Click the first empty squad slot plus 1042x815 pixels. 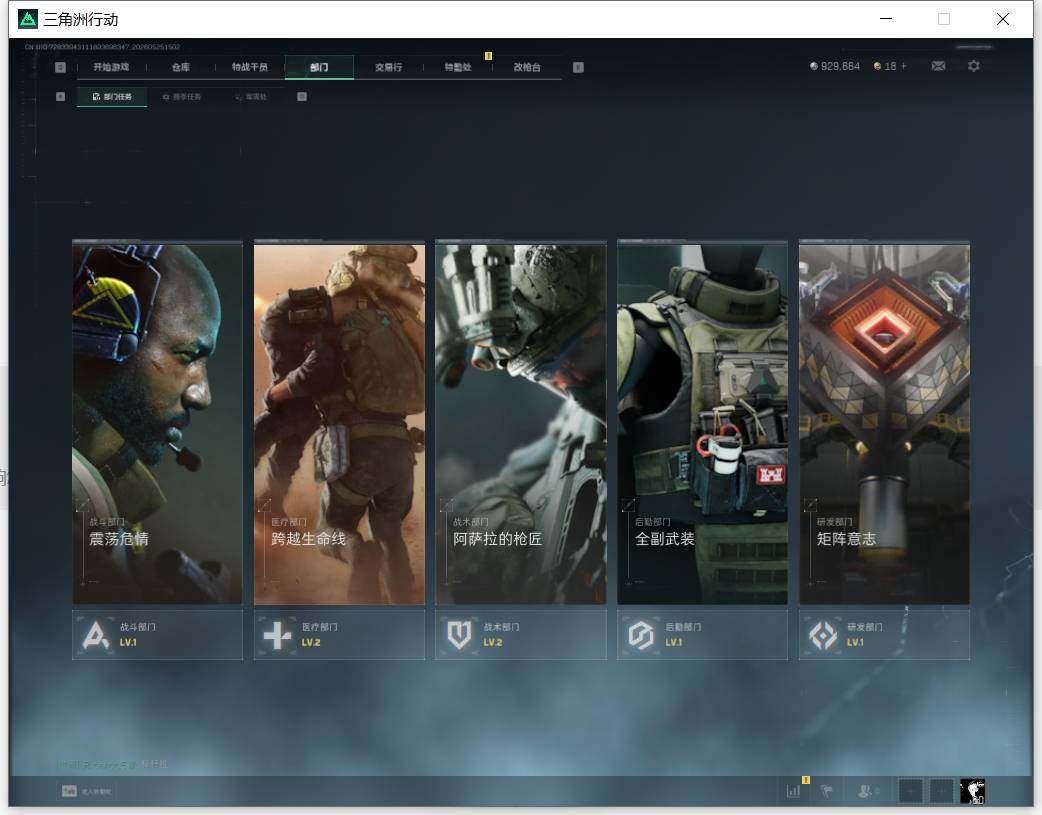(910, 791)
